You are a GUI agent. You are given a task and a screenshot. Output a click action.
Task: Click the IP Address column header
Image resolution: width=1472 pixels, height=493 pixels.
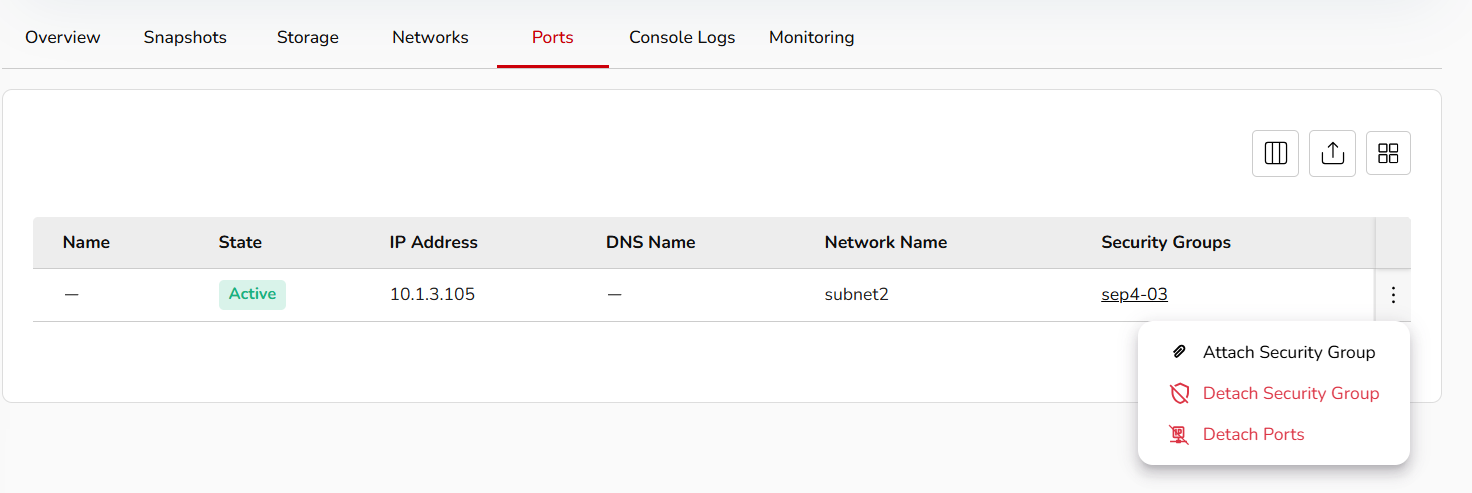tap(433, 242)
